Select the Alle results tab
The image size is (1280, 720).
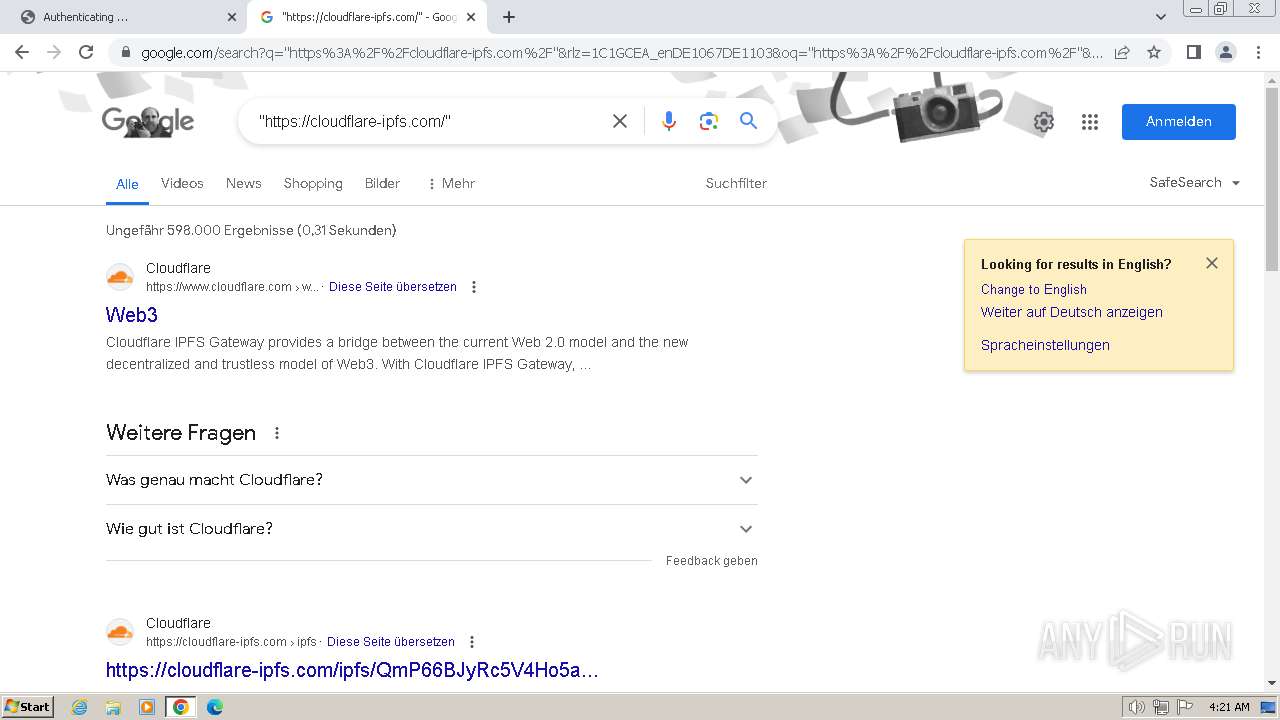click(x=127, y=184)
